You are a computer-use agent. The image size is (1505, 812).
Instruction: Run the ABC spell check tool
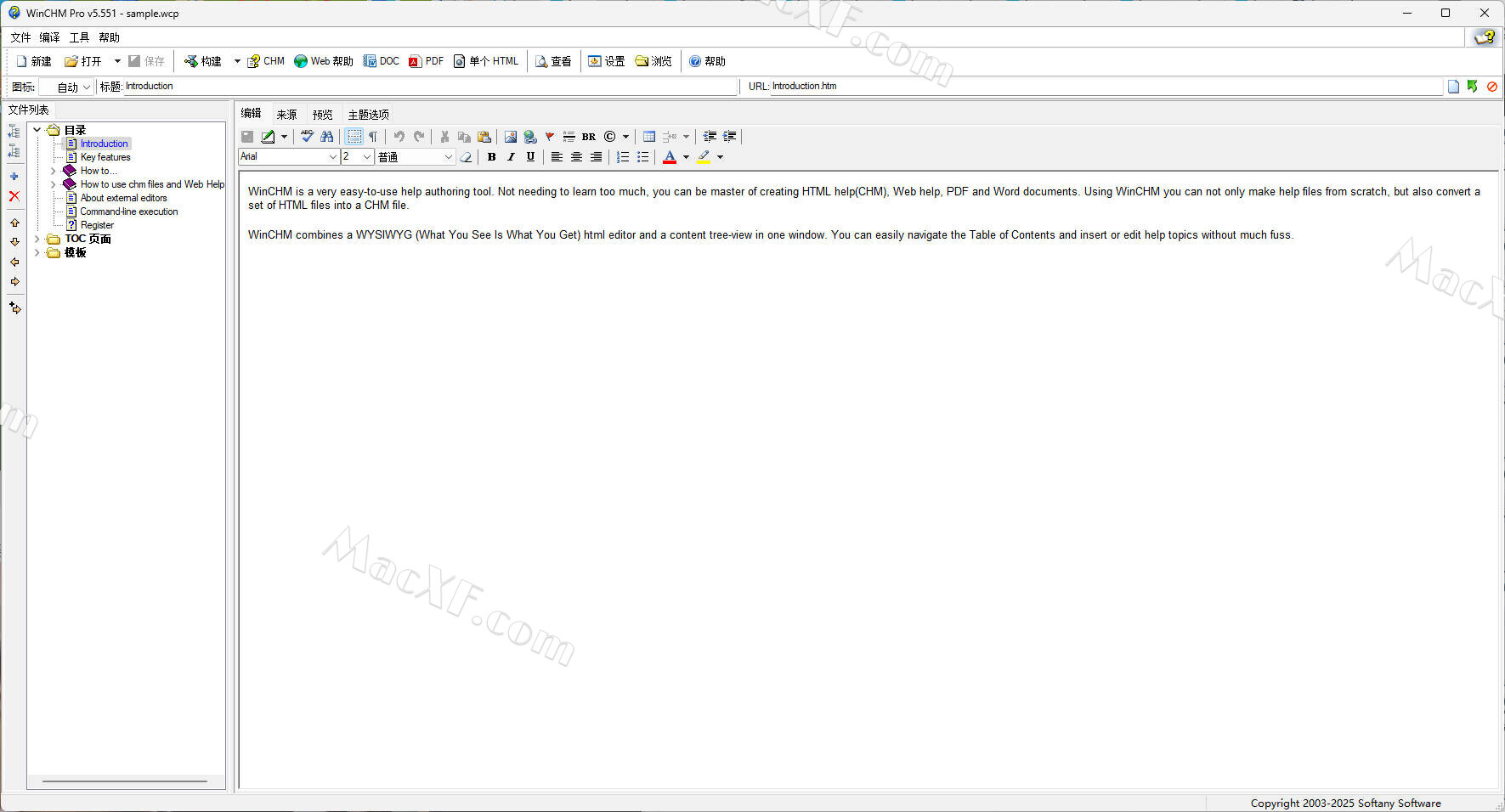click(x=308, y=137)
